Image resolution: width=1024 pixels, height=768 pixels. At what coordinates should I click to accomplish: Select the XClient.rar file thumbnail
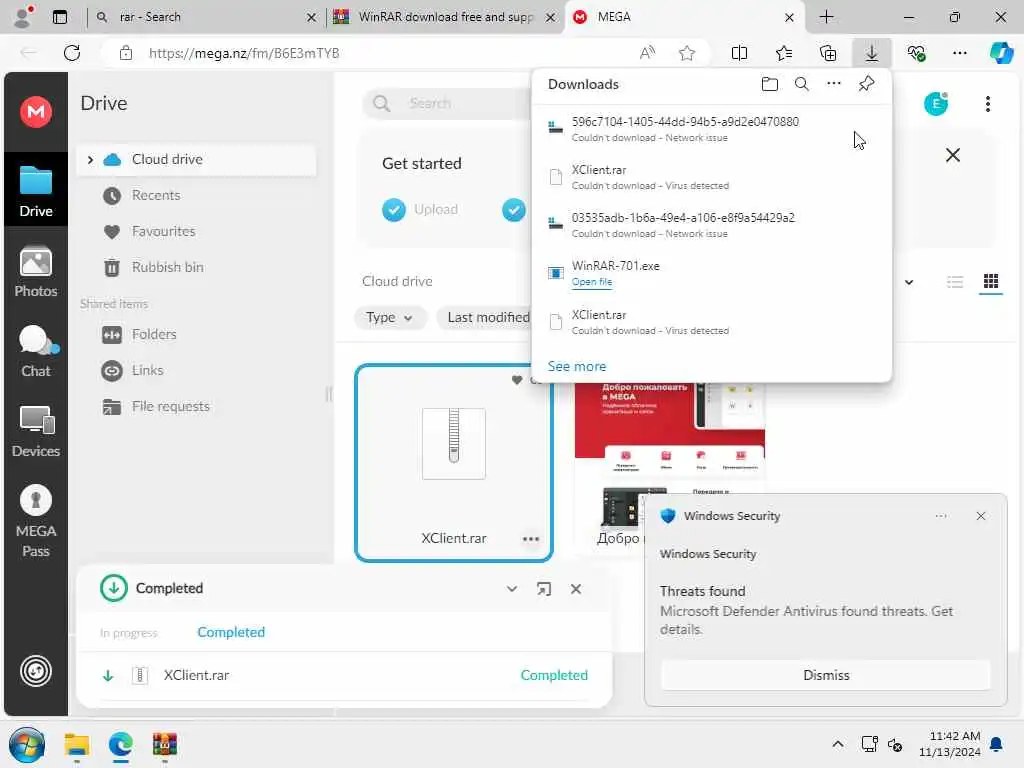pyautogui.click(x=454, y=462)
